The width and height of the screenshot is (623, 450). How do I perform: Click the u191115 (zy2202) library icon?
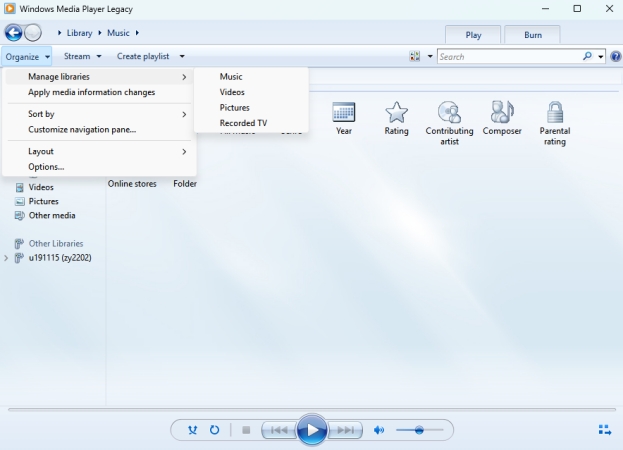19,258
